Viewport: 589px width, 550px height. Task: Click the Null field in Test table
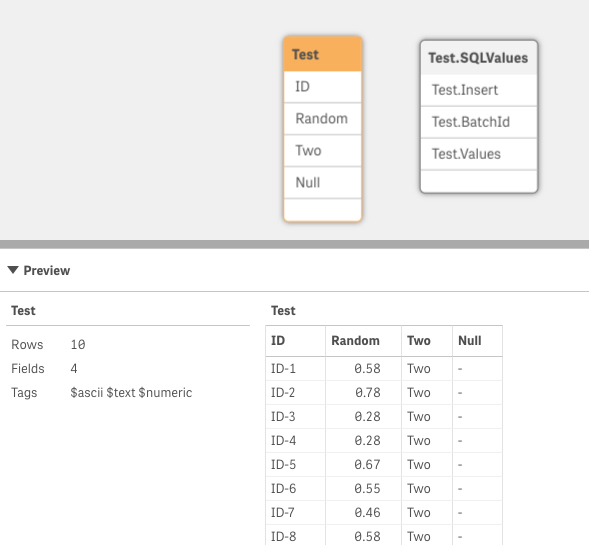(x=323, y=183)
